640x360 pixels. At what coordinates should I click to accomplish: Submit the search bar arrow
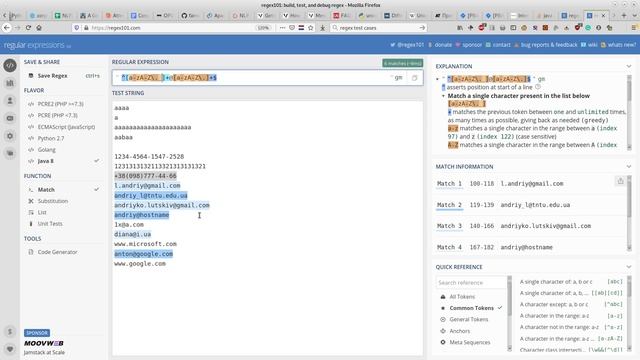click(x=422, y=28)
